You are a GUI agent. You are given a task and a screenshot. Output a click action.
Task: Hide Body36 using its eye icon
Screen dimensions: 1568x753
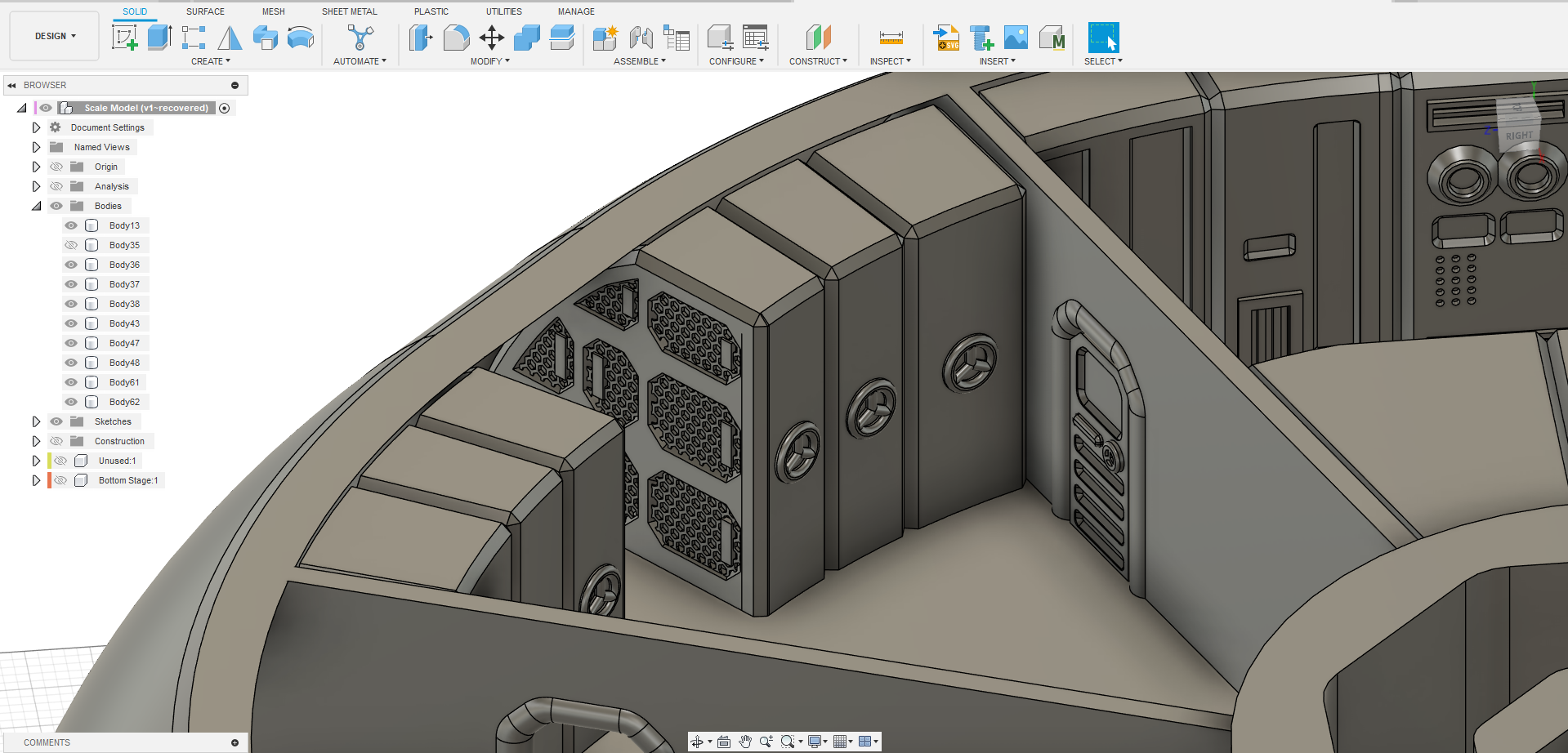71,265
